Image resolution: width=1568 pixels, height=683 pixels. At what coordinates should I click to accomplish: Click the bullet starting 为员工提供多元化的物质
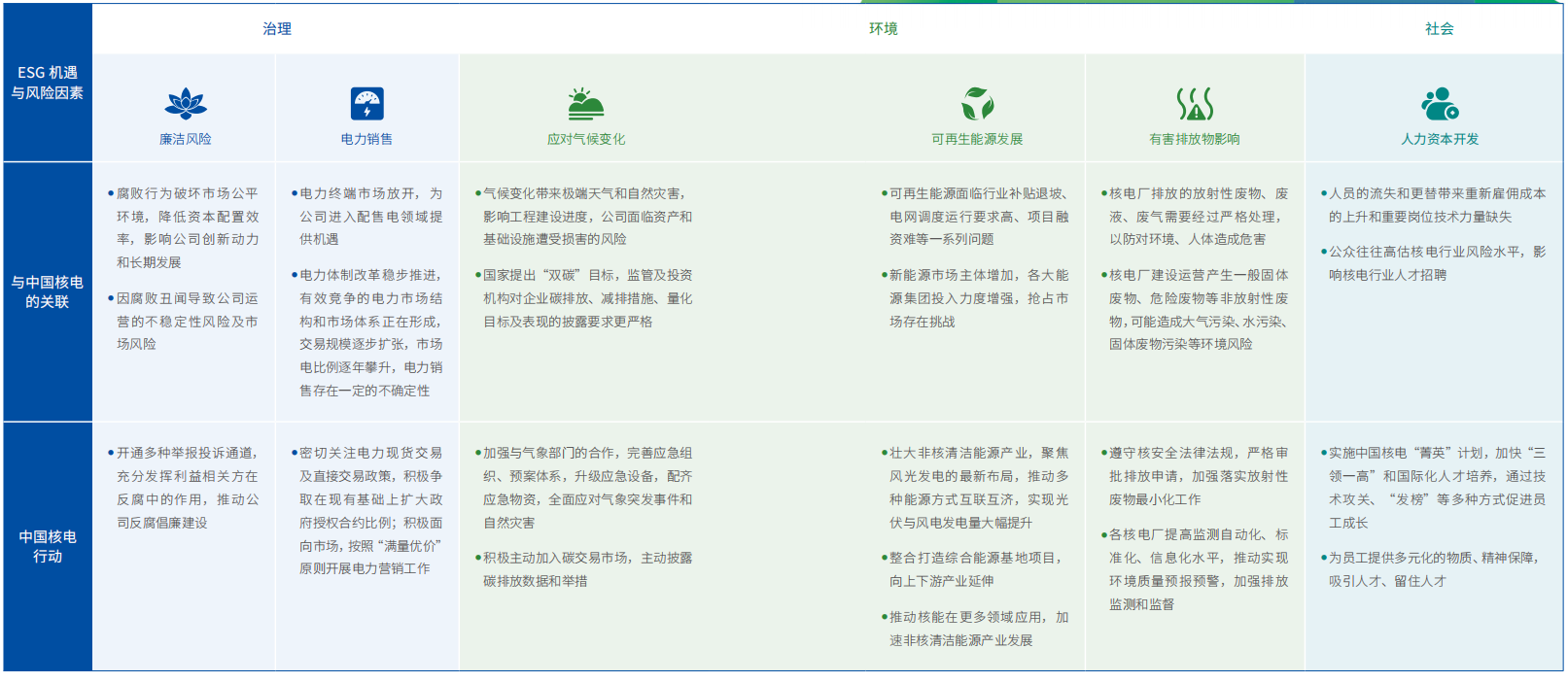(x=1434, y=569)
